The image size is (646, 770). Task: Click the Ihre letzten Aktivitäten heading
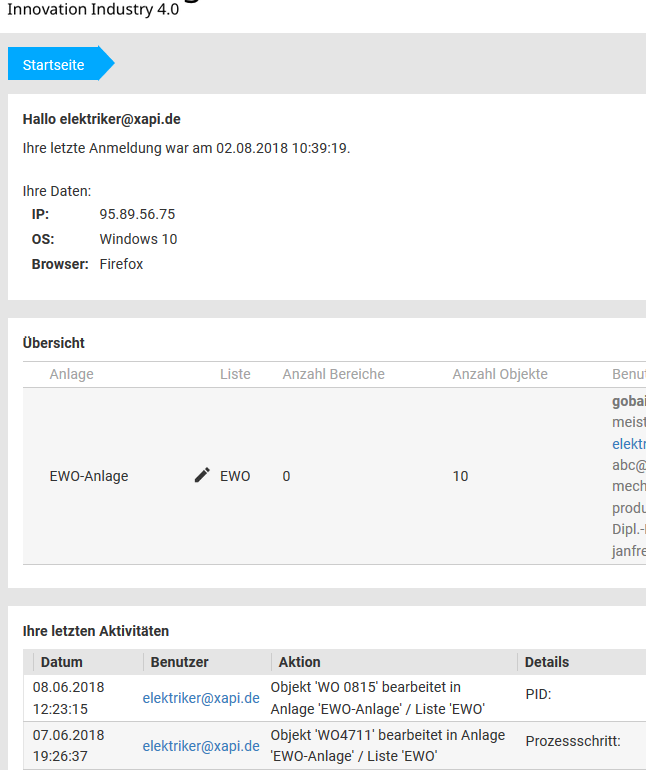[96, 631]
